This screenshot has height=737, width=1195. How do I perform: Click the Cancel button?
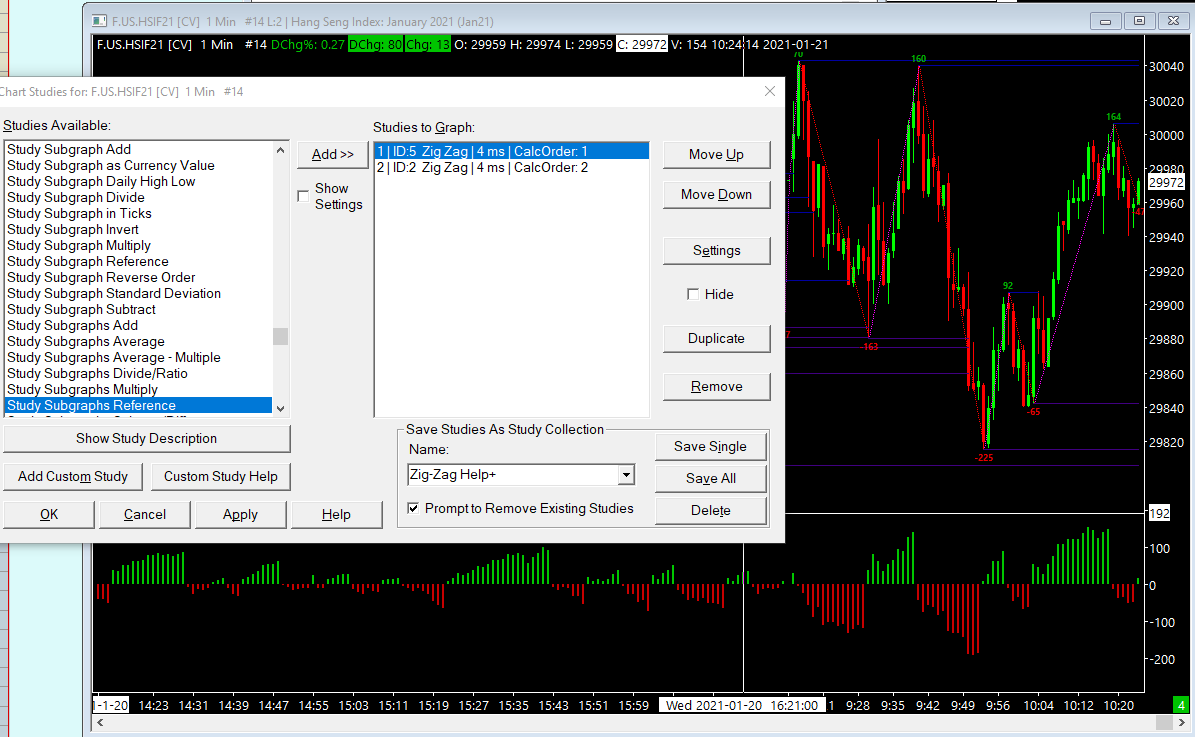pos(145,514)
